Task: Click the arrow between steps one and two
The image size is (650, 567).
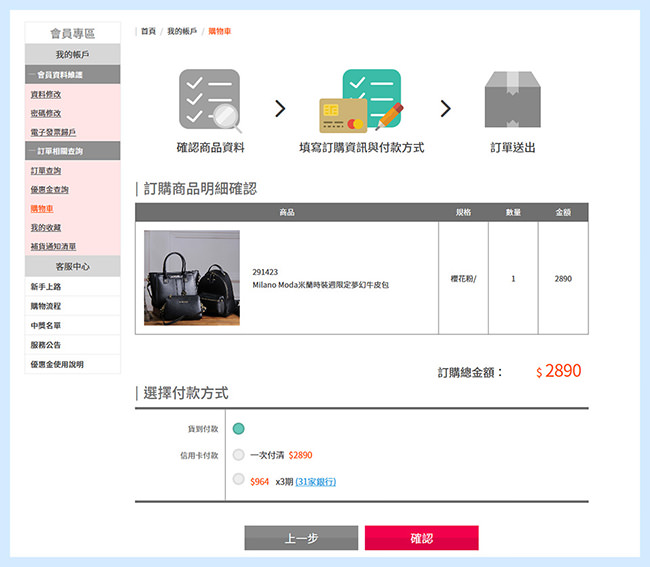Action: click(x=280, y=108)
